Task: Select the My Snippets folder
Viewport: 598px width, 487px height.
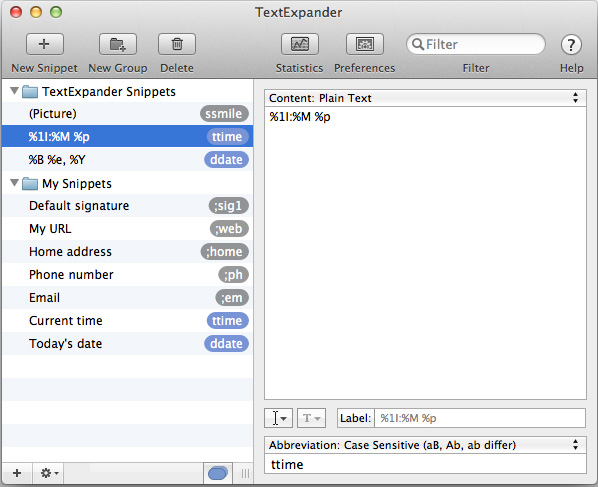Action: 67,183
